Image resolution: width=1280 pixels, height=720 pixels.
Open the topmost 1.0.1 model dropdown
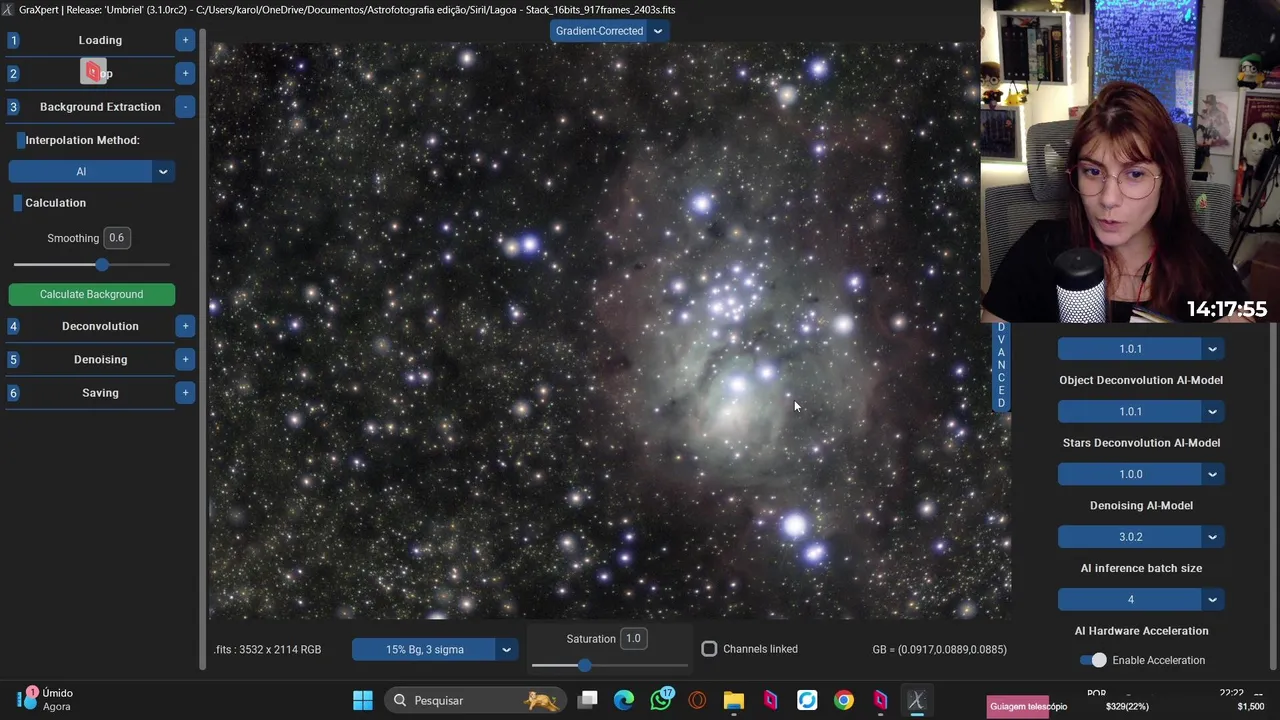1140,349
